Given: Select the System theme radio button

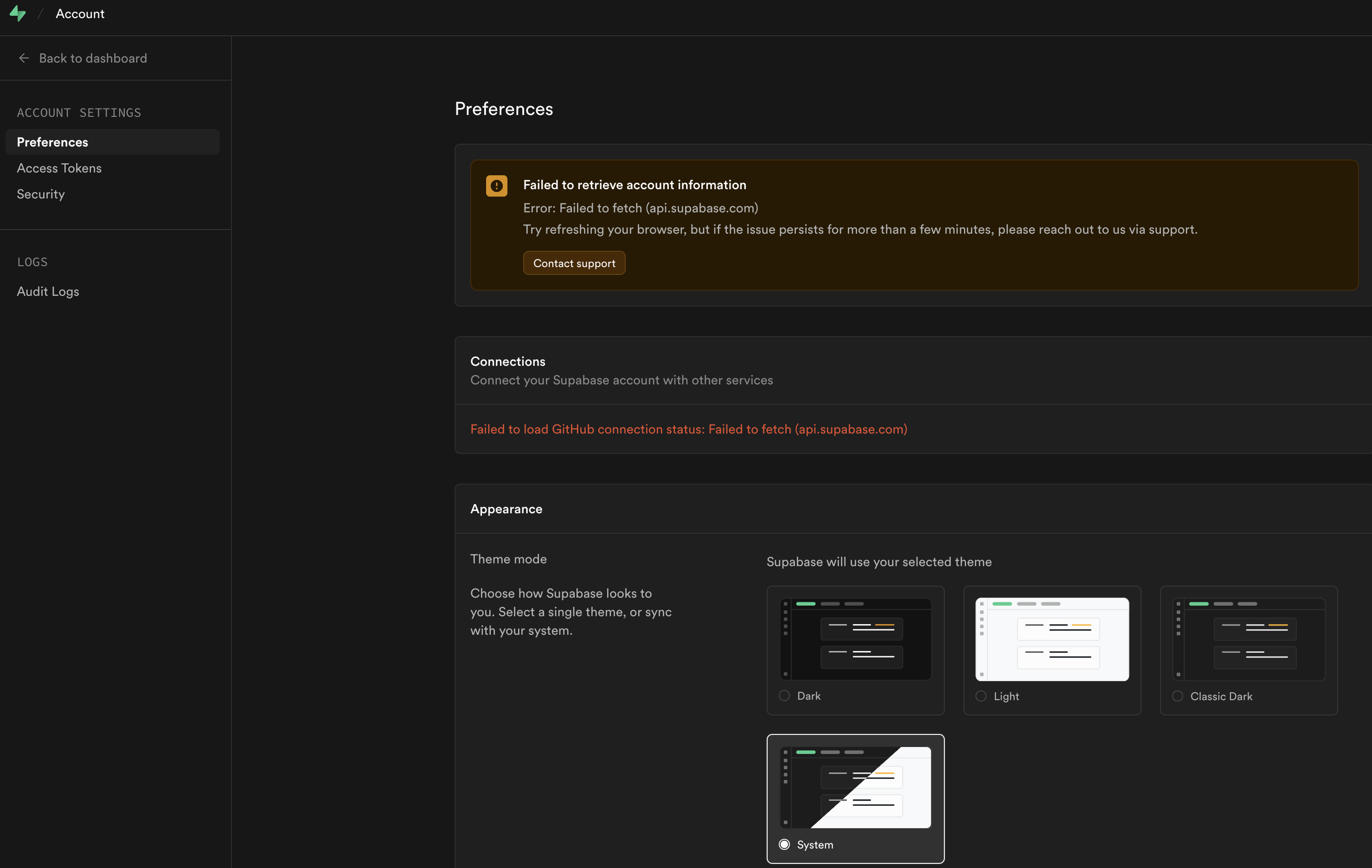Looking at the screenshot, I should click(x=784, y=844).
